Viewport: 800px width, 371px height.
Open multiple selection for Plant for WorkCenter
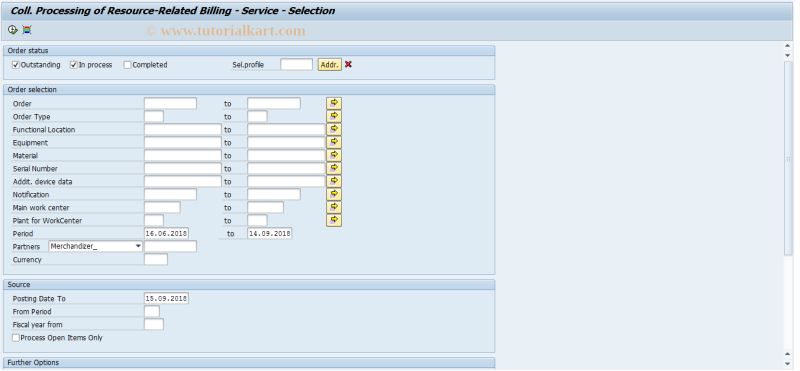tap(334, 220)
